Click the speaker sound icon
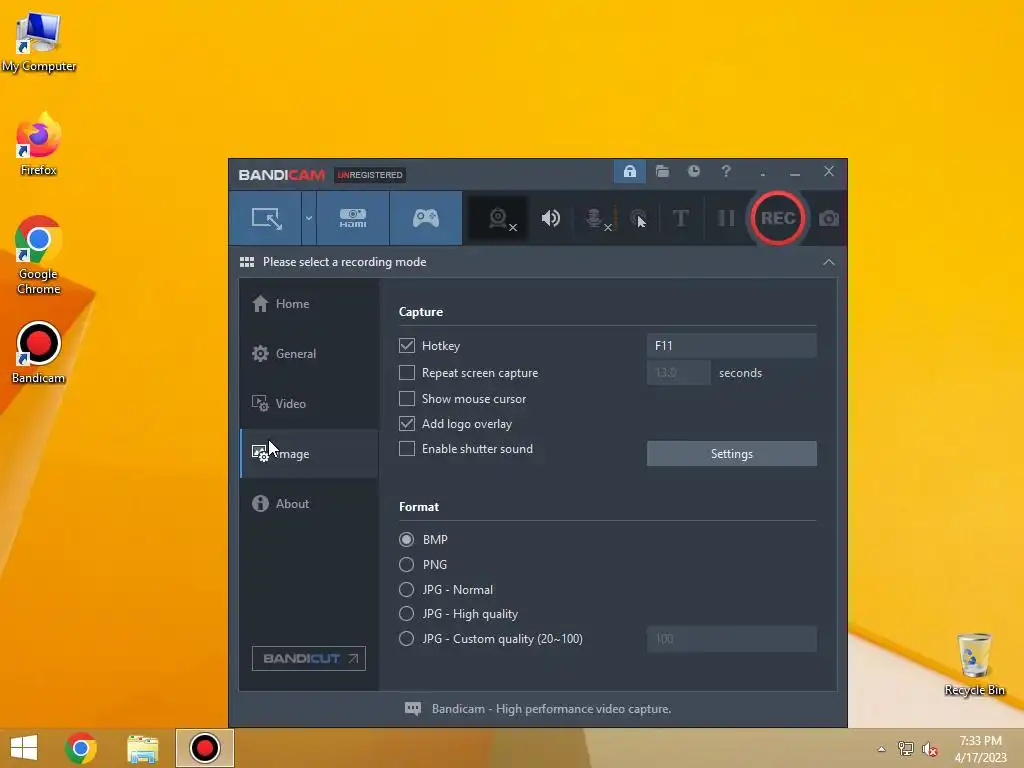 pyautogui.click(x=551, y=218)
